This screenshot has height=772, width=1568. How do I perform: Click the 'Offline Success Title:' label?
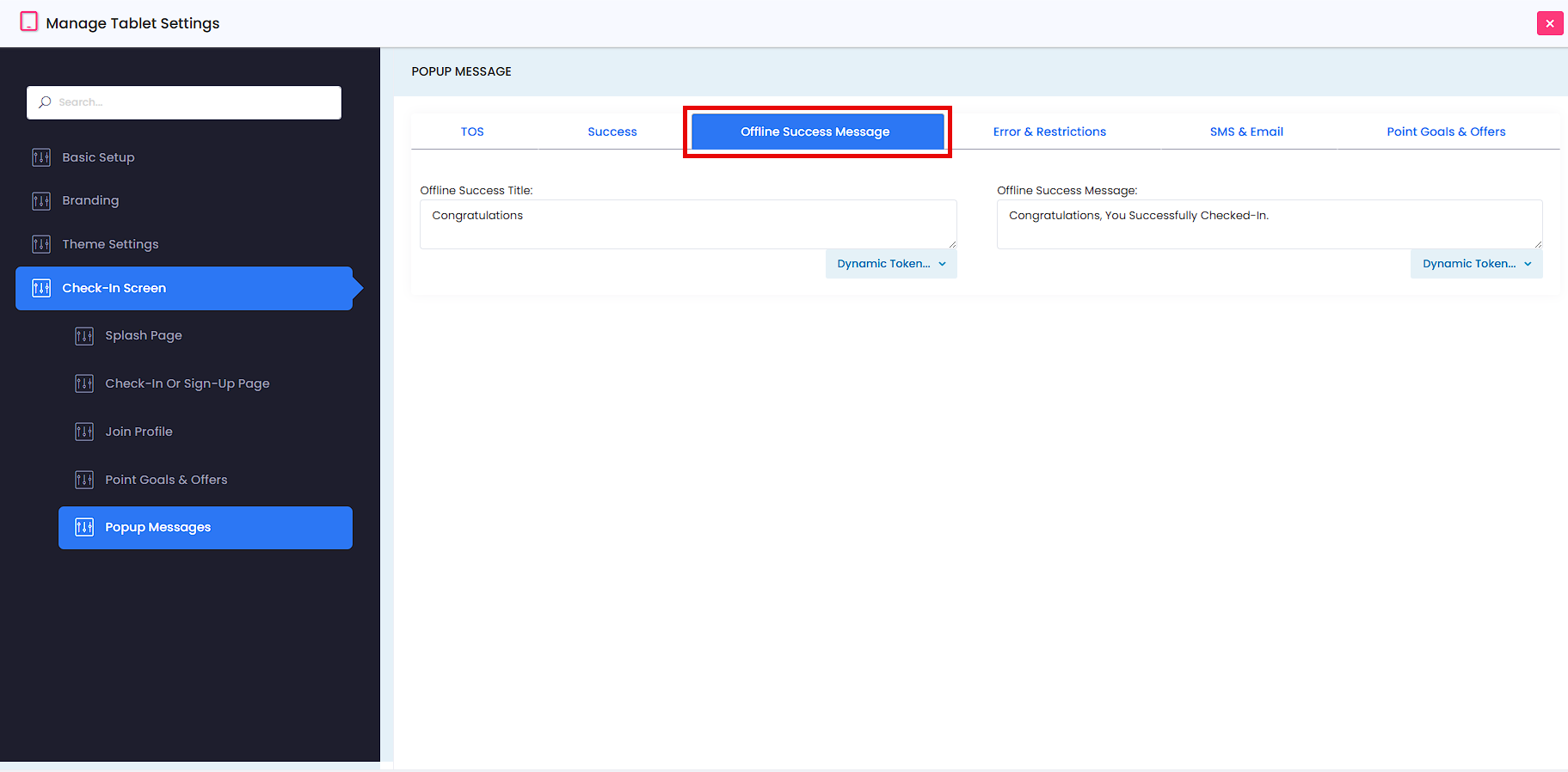click(477, 190)
